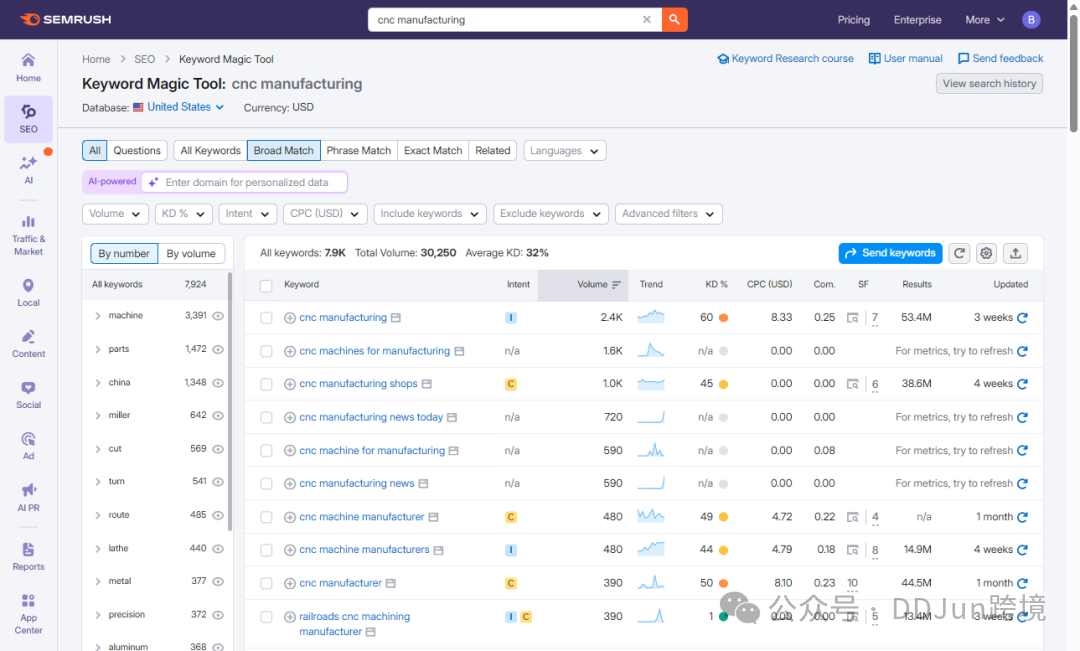The image size is (1080, 651).
Task: Open the AI PR sidebar icon
Action: (28, 497)
